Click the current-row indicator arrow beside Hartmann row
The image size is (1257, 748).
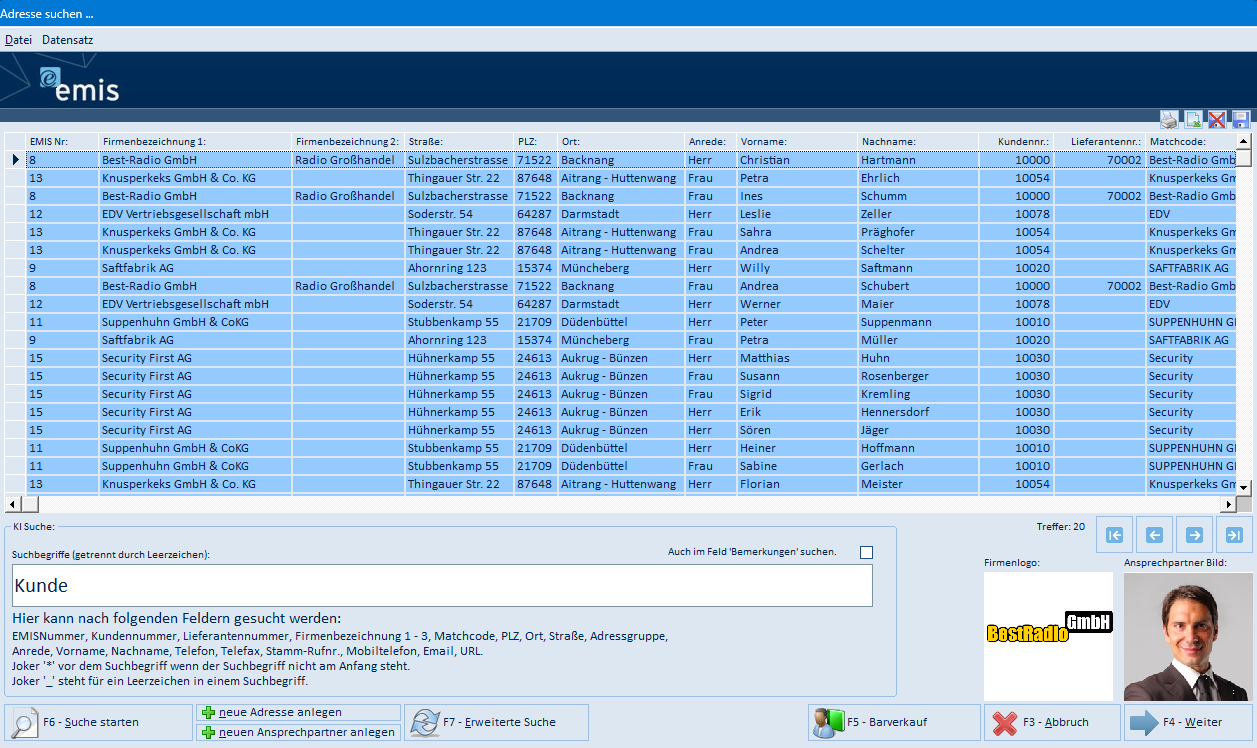click(x=15, y=160)
